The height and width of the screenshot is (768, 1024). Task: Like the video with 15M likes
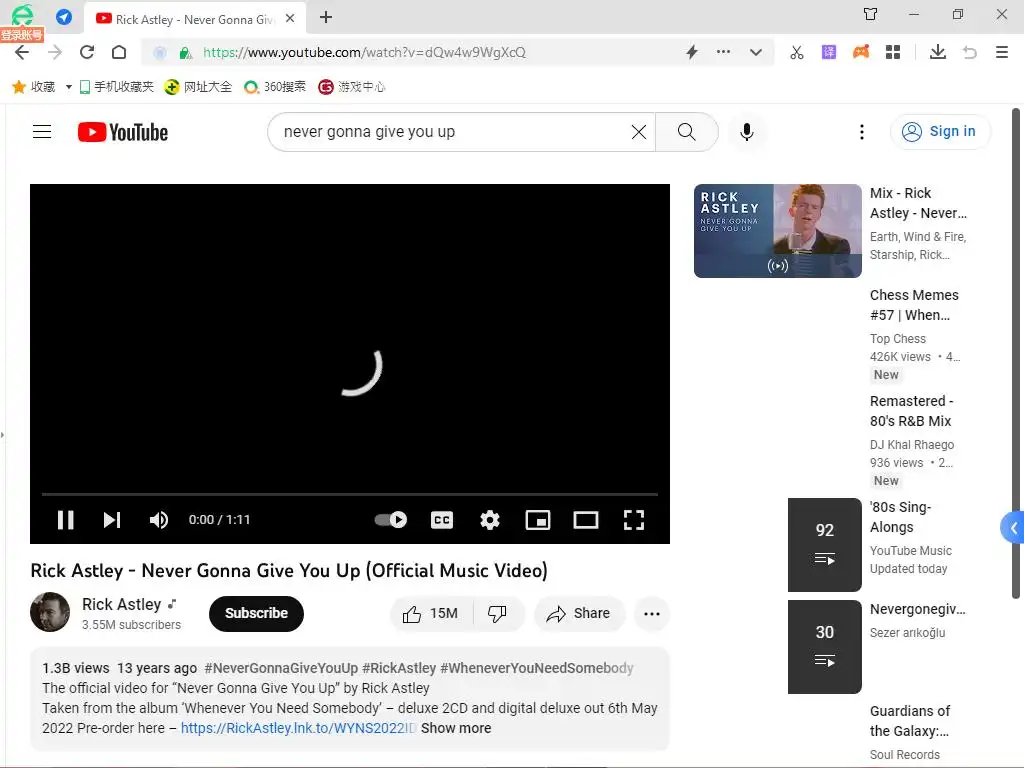pos(431,613)
